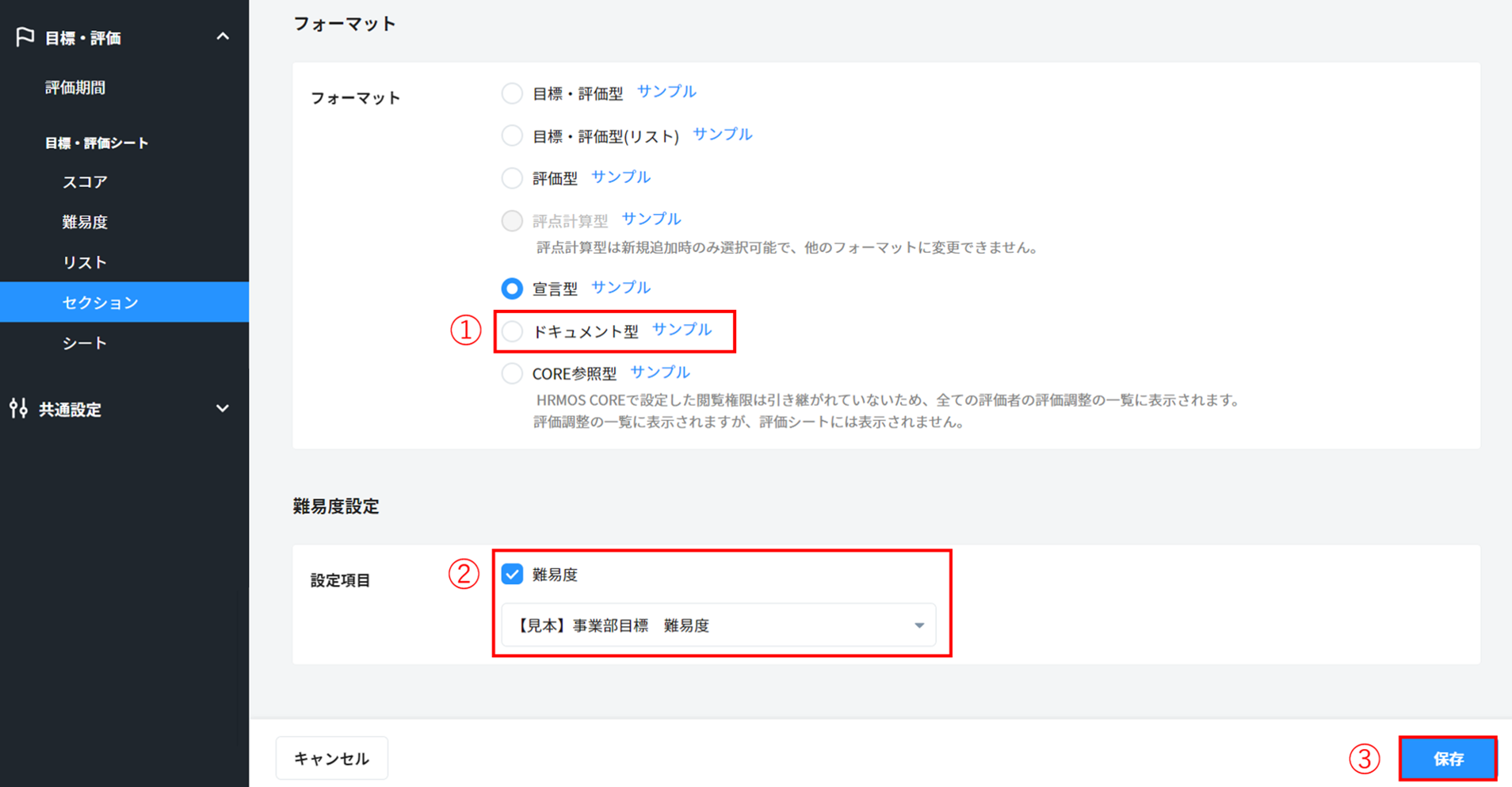Click the 保存 button
This screenshot has height=787, width=1512.
1448,758
